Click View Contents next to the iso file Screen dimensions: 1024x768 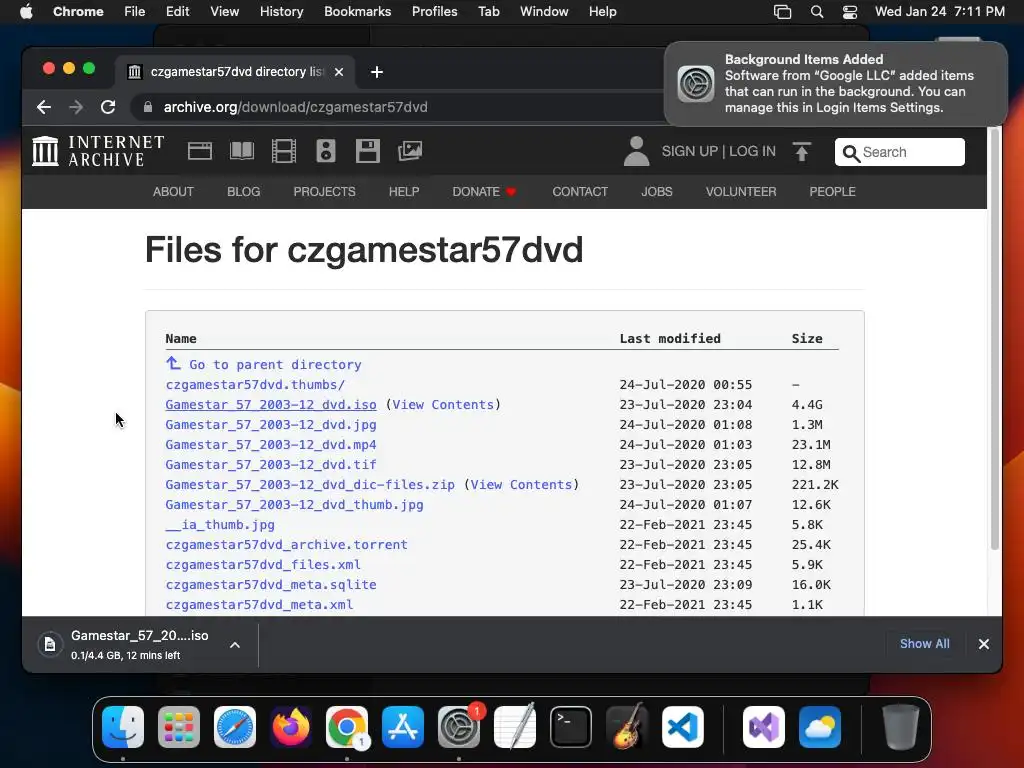443,405
